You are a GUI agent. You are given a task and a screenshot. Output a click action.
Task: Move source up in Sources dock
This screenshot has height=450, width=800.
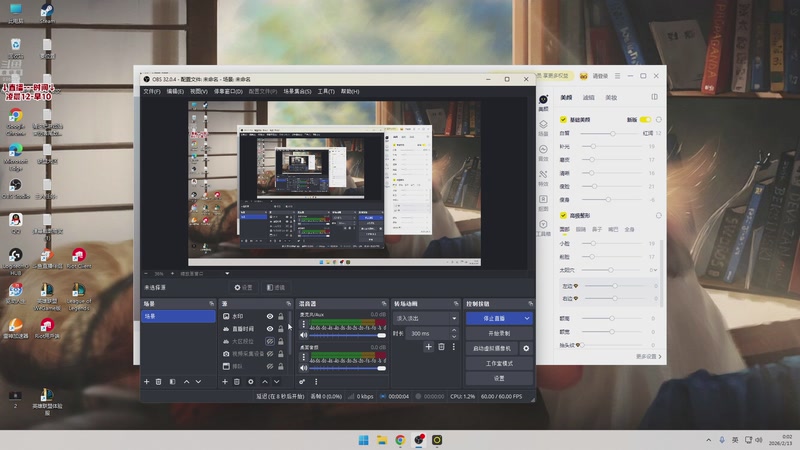264,382
